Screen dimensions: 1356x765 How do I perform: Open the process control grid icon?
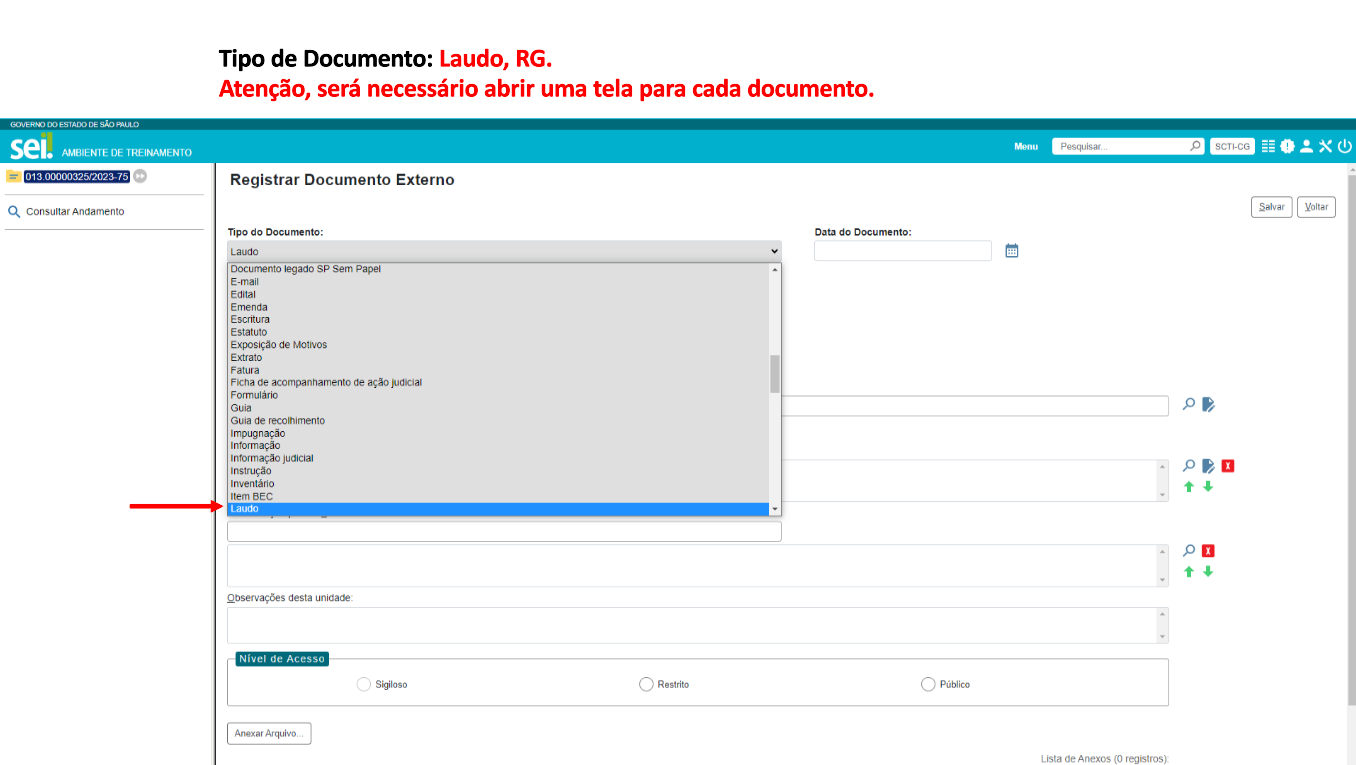1268,146
